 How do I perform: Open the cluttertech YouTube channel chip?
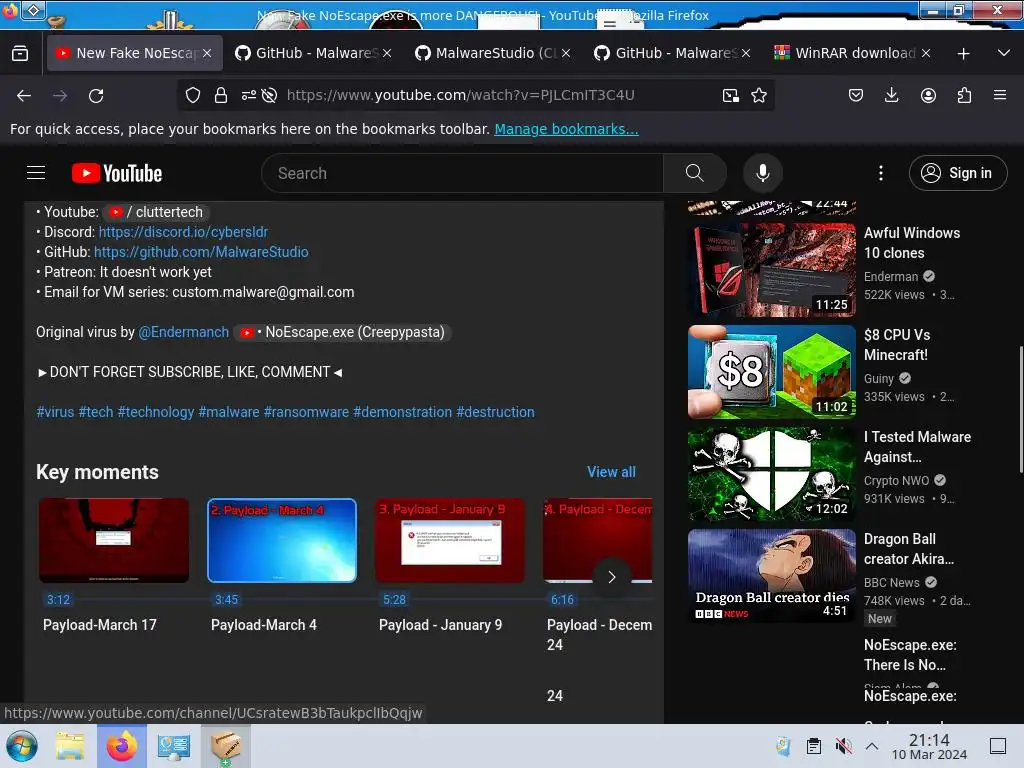coord(156,212)
